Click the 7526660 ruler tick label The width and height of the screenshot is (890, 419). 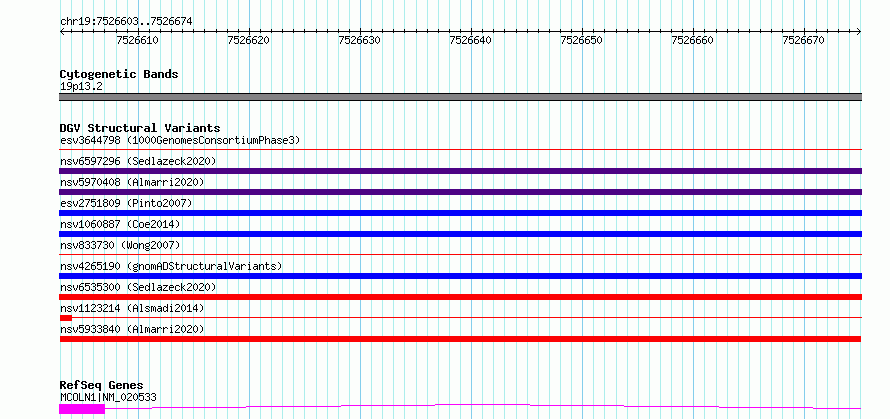tap(692, 40)
